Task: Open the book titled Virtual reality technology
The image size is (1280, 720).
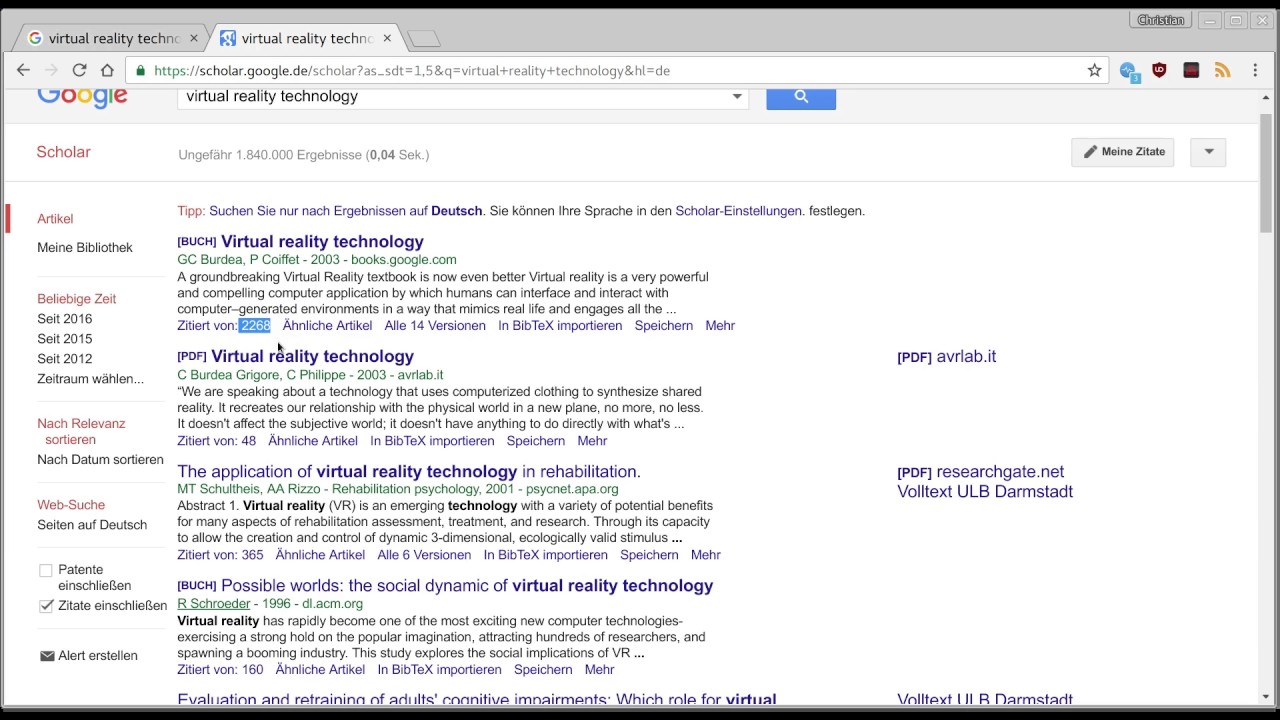Action: tap(322, 242)
